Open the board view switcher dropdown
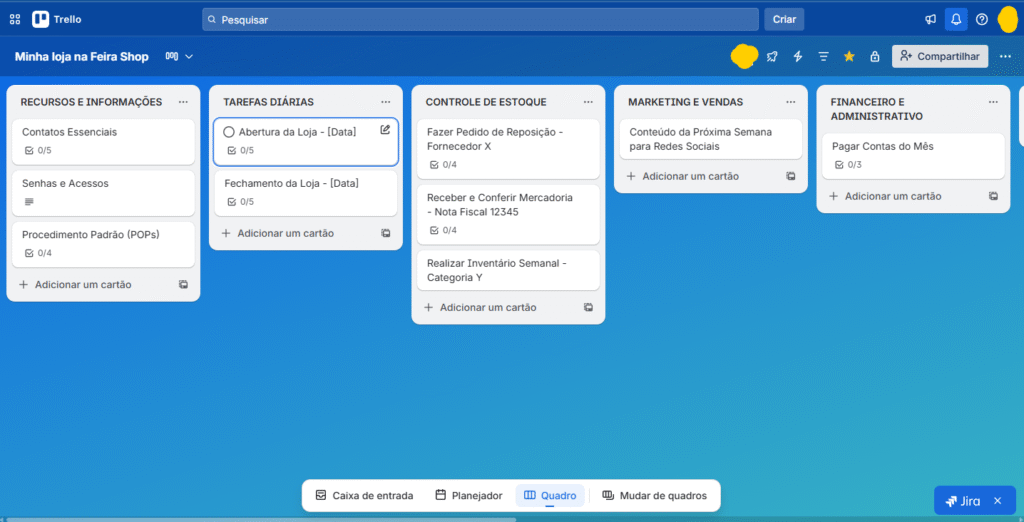The height and width of the screenshot is (522, 1024). pos(180,57)
